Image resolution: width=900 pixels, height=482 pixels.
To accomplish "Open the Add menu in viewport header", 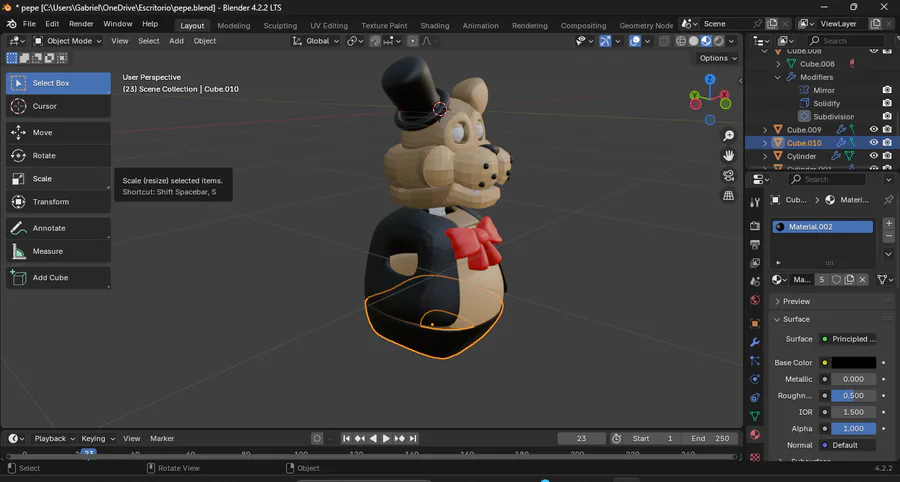I will pyautogui.click(x=176, y=41).
